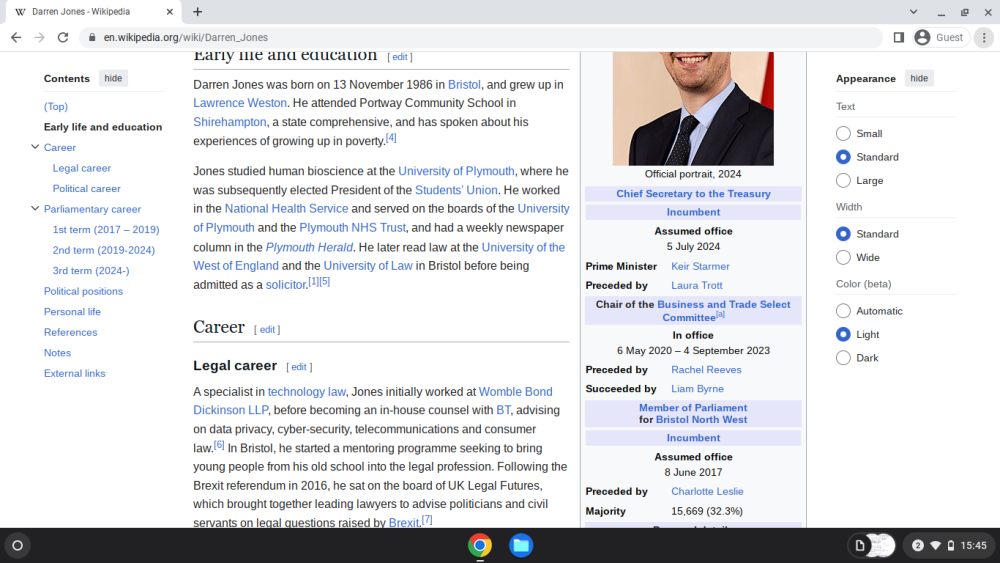This screenshot has height=563, width=1000.
Task: Open the solicitor link
Action: (286, 285)
